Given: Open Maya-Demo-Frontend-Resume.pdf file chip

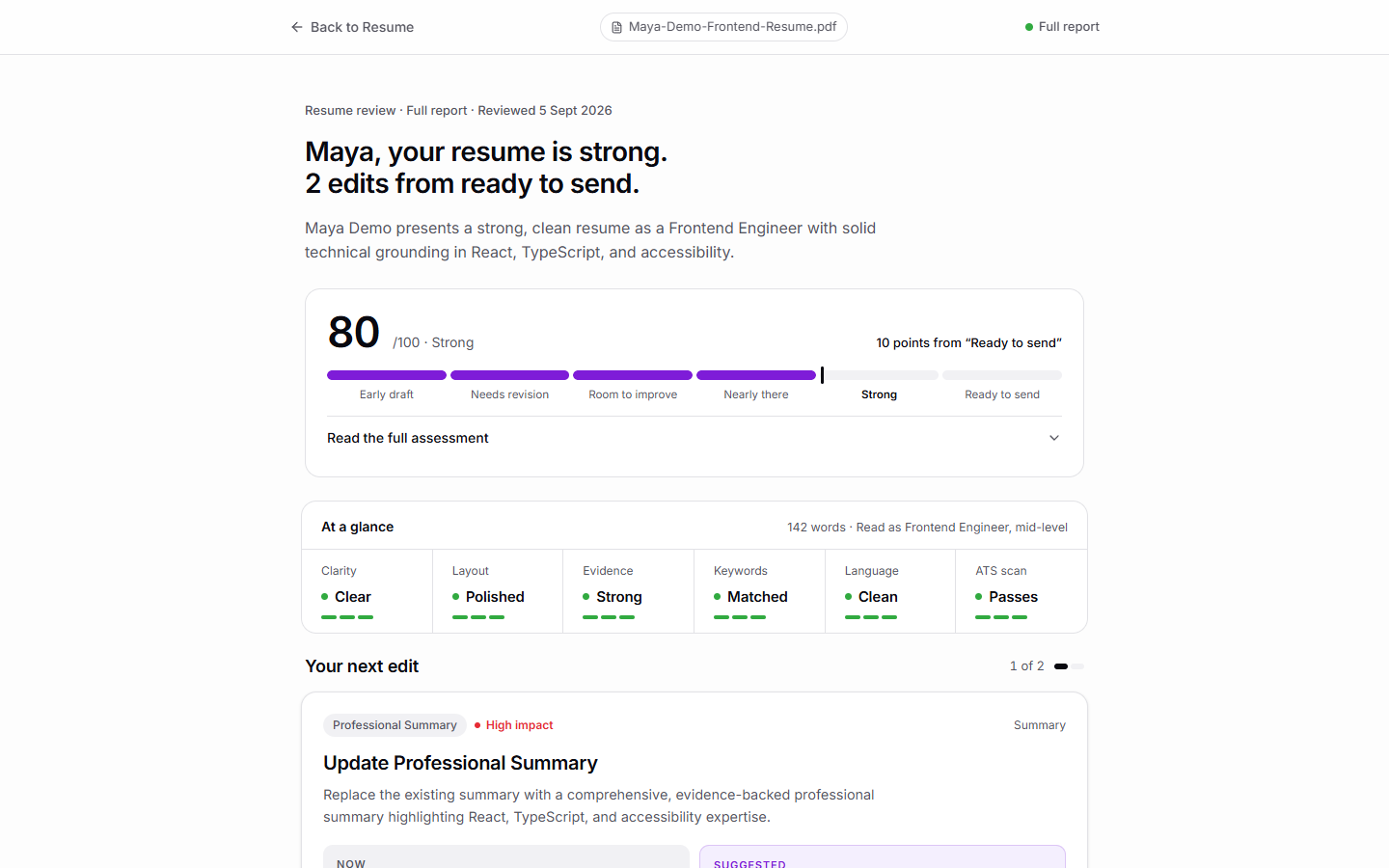Looking at the screenshot, I should click(723, 27).
